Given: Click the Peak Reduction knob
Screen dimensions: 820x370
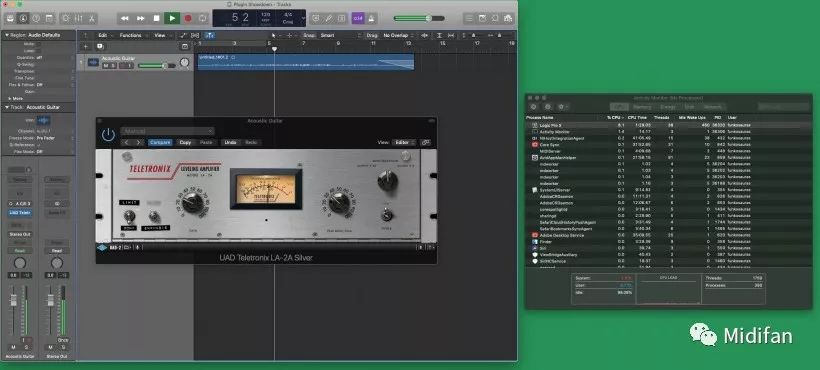Looking at the screenshot, I should tap(339, 202).
